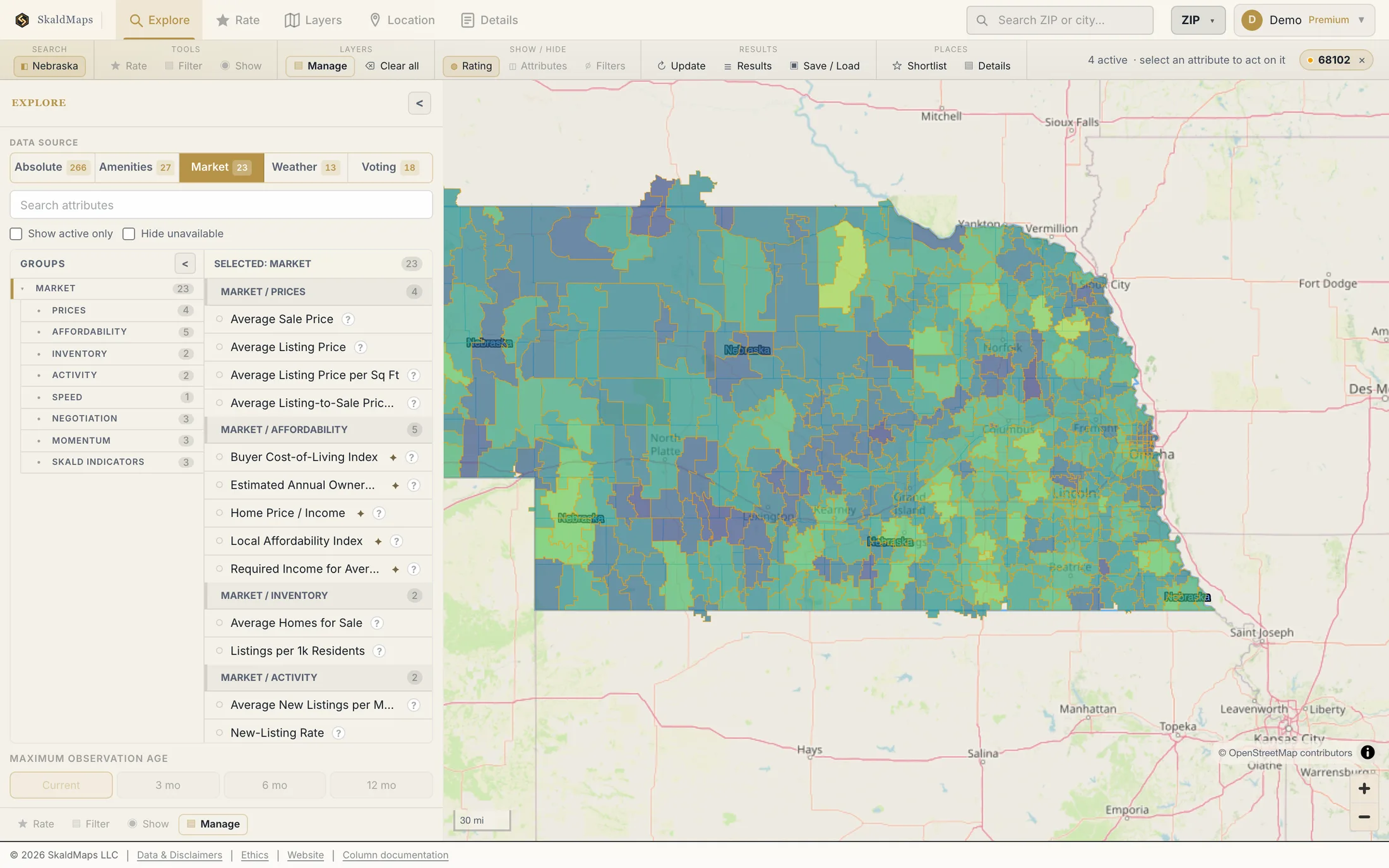Select Voting data source tab
The height and width of the screenshot is (868, 1389).
click(x=390, y=167)
